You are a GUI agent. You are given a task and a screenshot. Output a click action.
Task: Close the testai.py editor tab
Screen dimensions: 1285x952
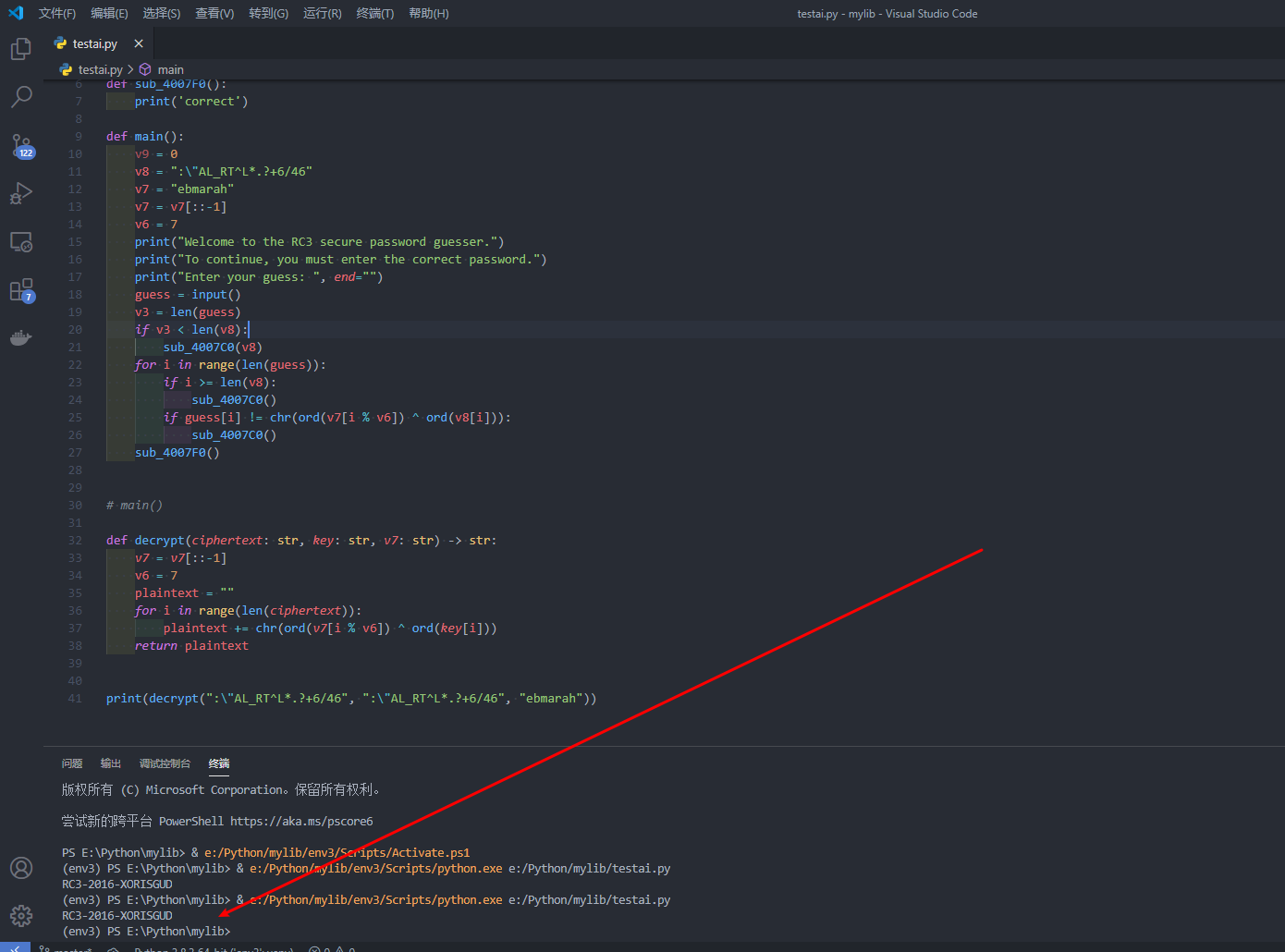[x=139, y=43]
